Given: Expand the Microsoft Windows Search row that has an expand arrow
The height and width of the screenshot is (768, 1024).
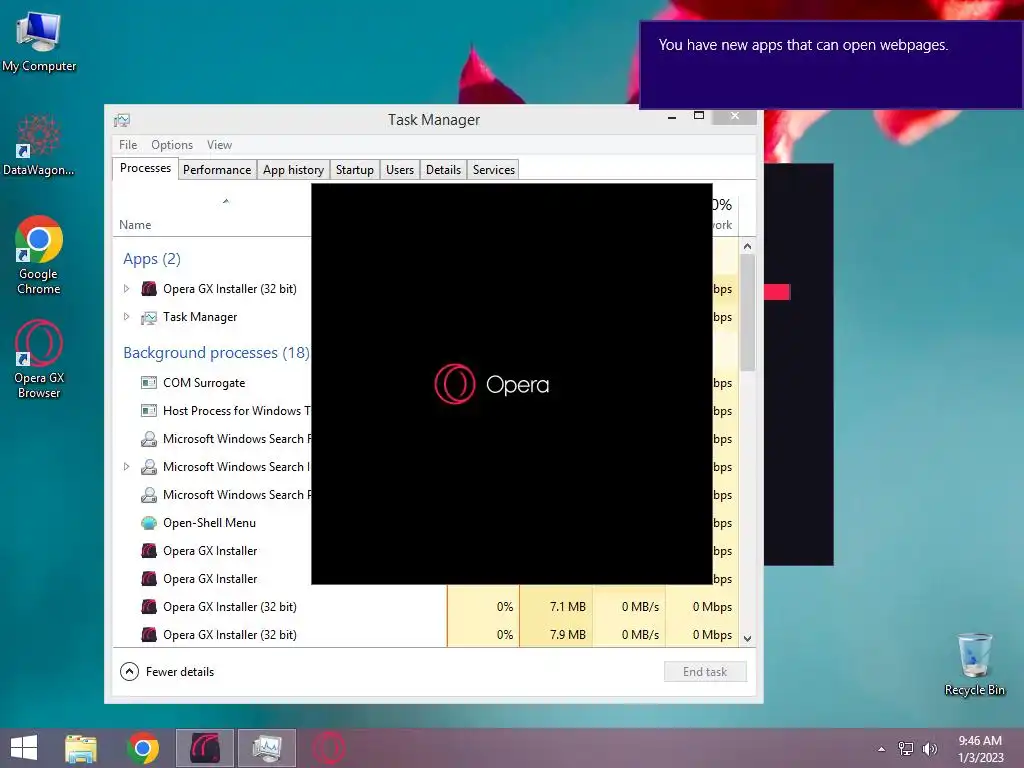Looking at the screenshot, I should [x=127, y=467].
